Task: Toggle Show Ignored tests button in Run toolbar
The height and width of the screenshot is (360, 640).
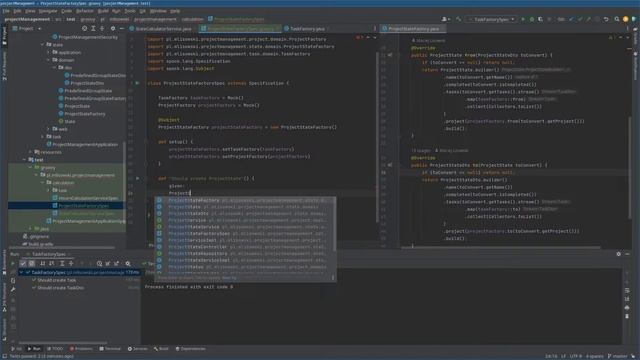Action: (31, 264)
